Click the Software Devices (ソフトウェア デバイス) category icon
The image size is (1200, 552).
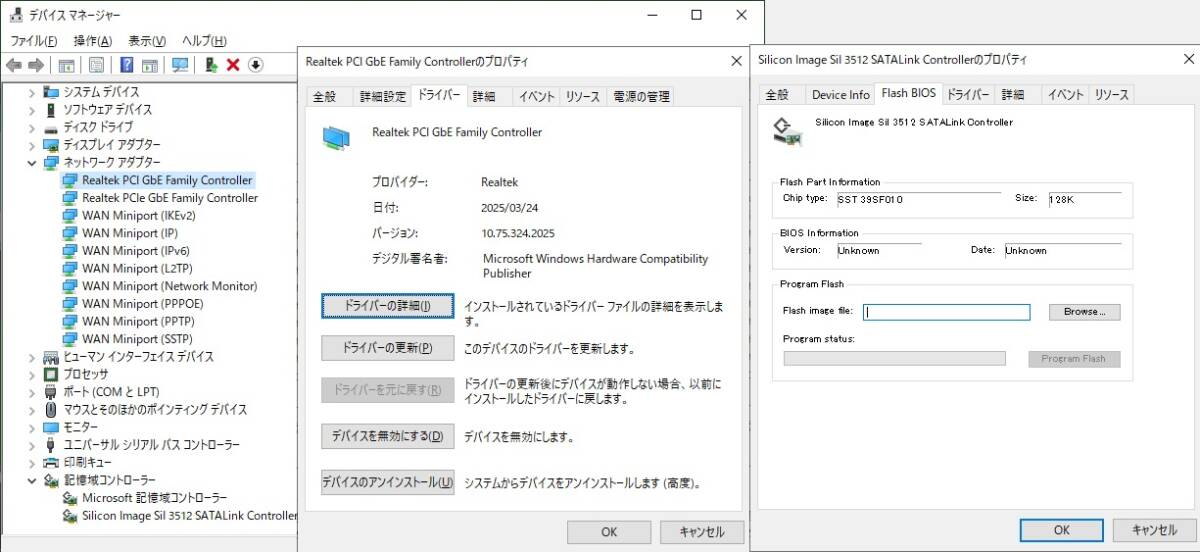pyautogui.click(x=51, y=110)
